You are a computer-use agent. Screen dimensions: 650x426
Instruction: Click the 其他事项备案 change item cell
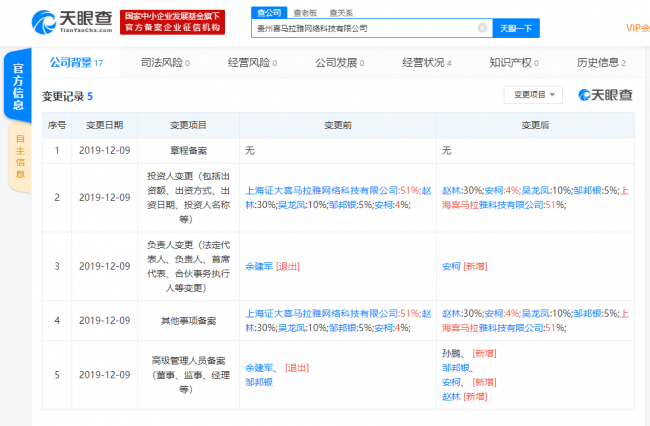(x=188, y=321)
